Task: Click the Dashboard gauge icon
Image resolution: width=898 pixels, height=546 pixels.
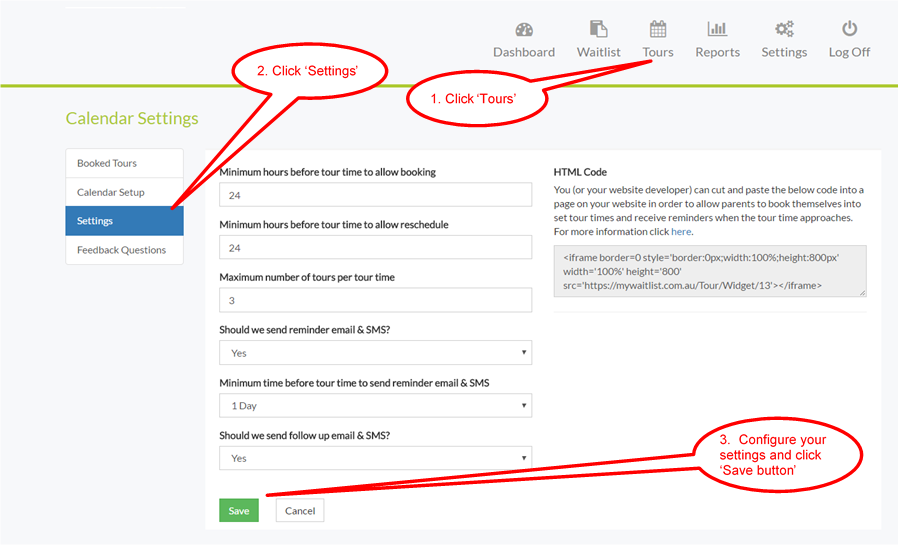Action: 524,29
